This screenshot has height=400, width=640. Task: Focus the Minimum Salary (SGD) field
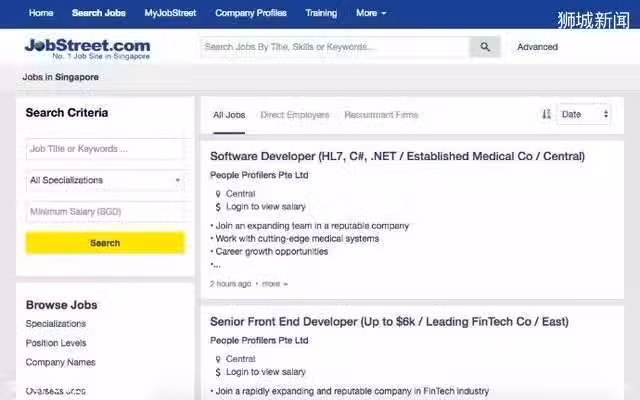[105, 212]
